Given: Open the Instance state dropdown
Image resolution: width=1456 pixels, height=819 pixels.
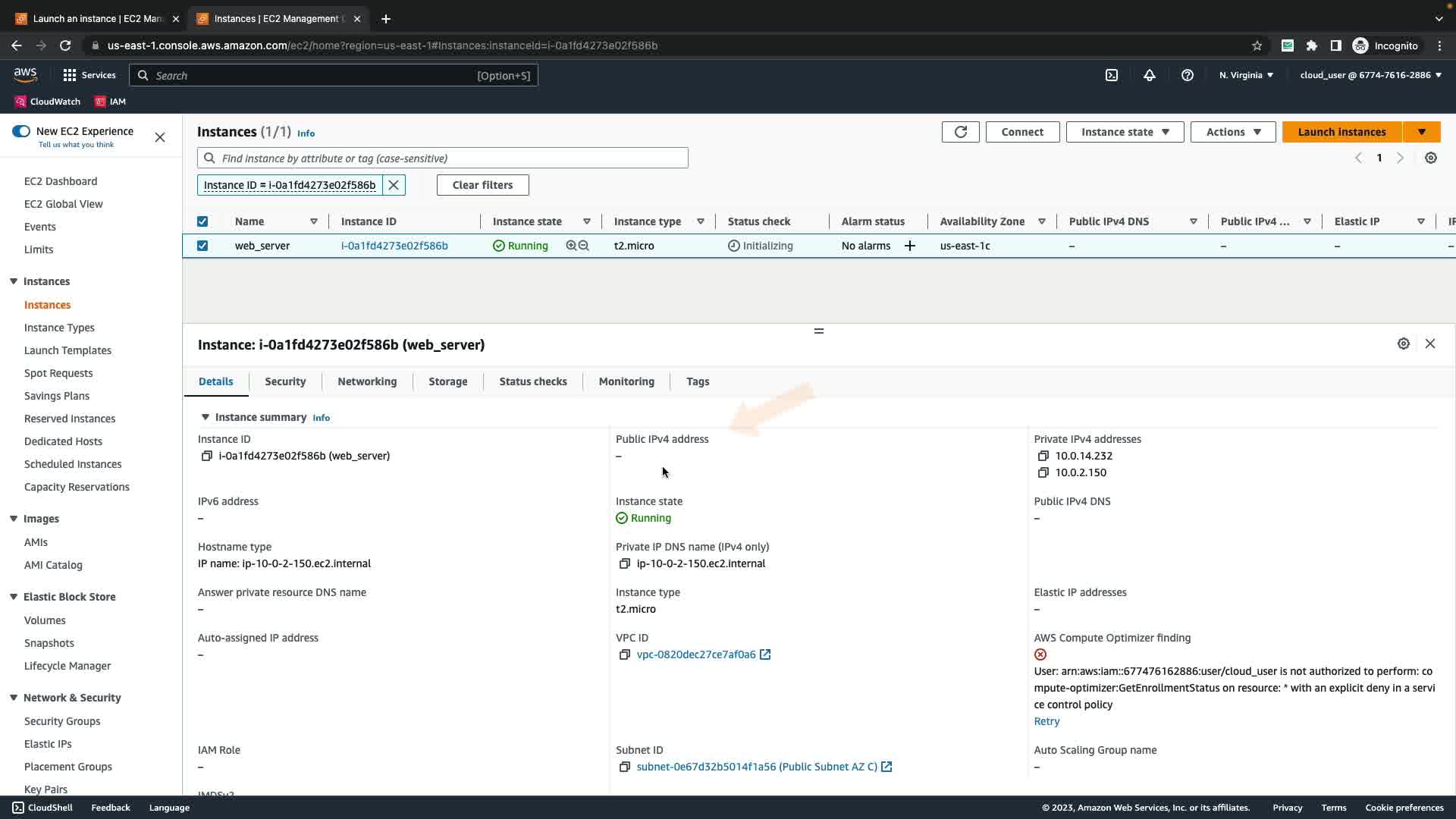Looking at the screenshot, I should coord(1125,132).
